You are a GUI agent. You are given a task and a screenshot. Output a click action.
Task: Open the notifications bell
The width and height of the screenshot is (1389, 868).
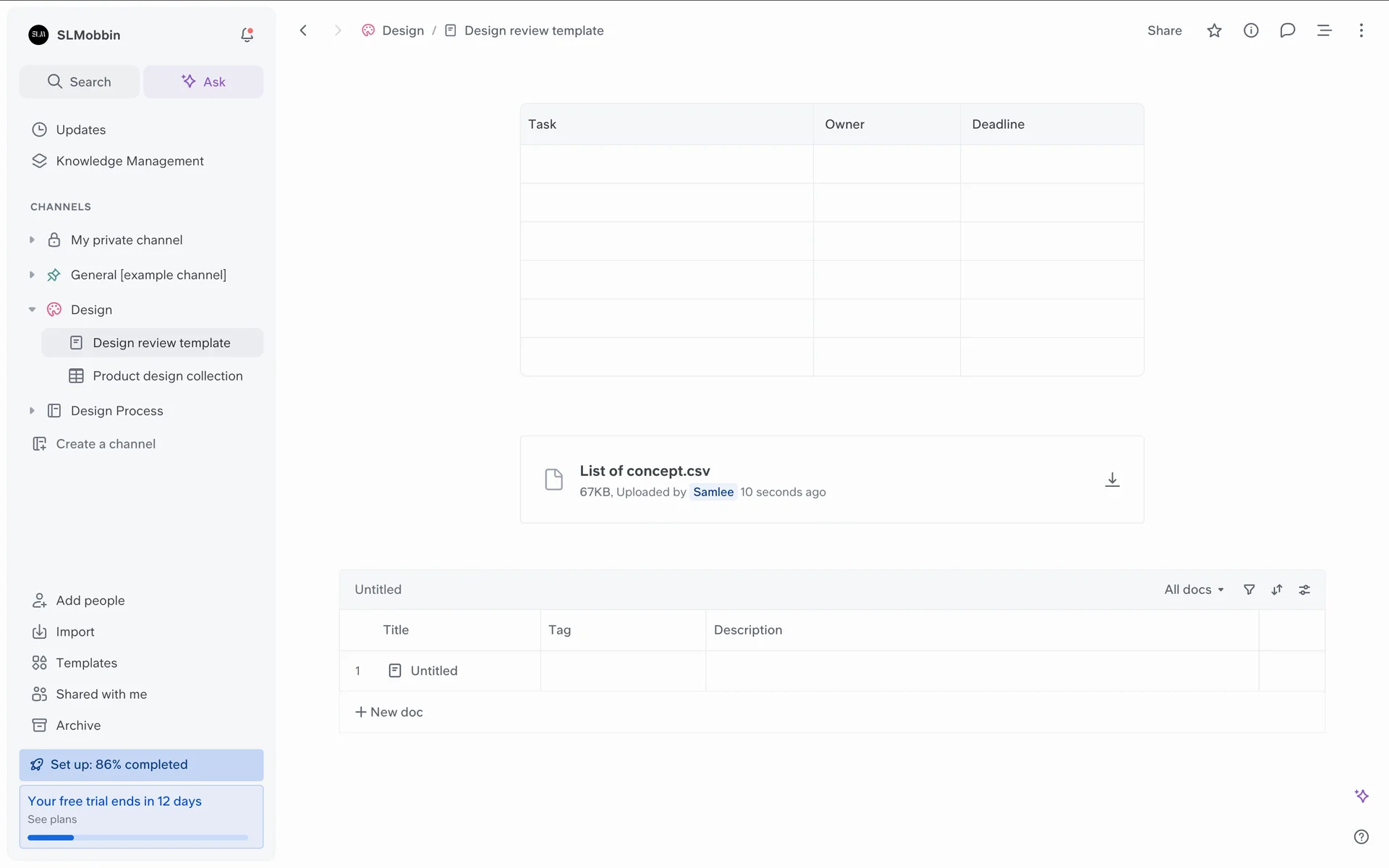click(x=247, y=35)
